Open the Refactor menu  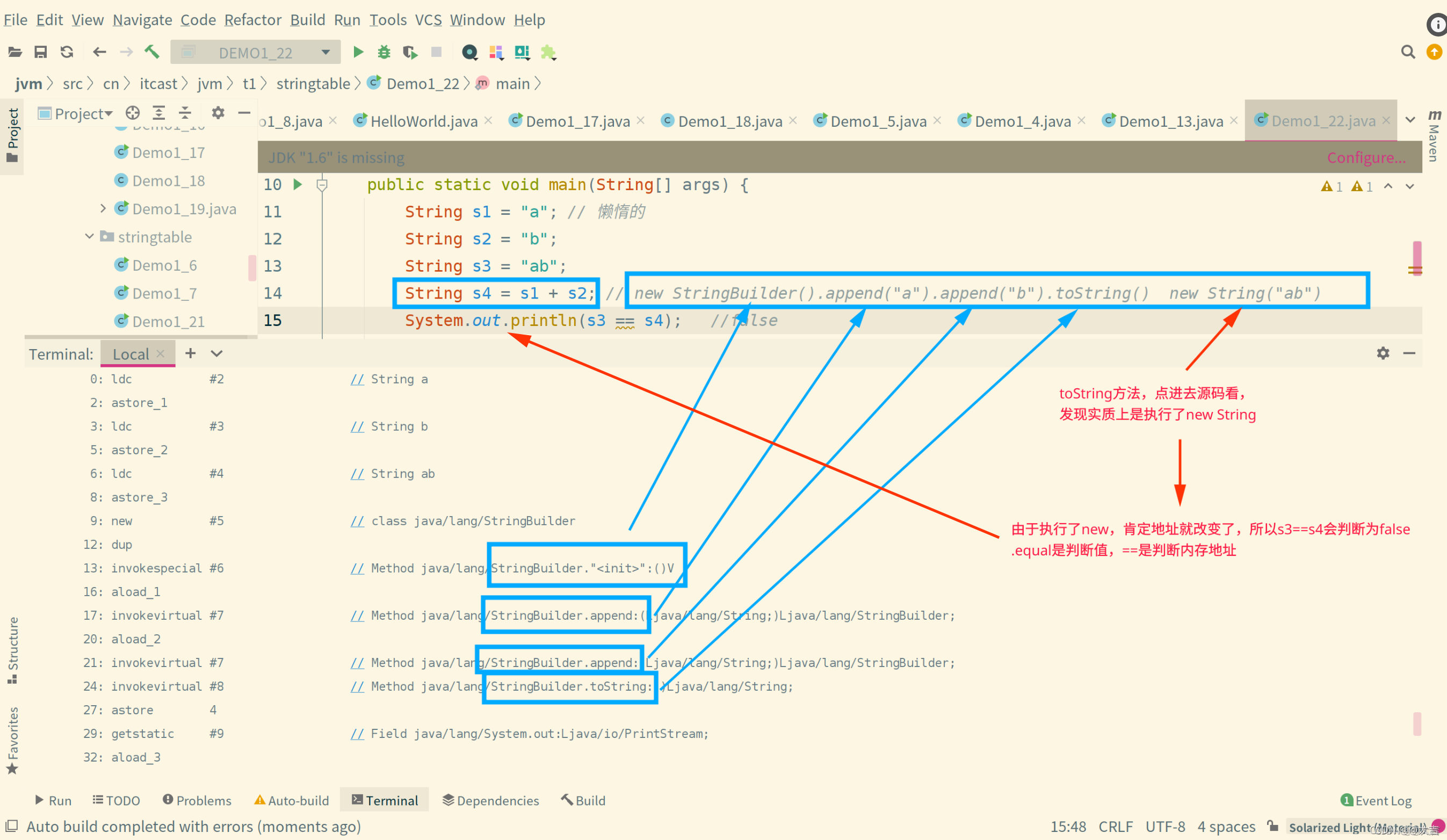pos(252,19)
